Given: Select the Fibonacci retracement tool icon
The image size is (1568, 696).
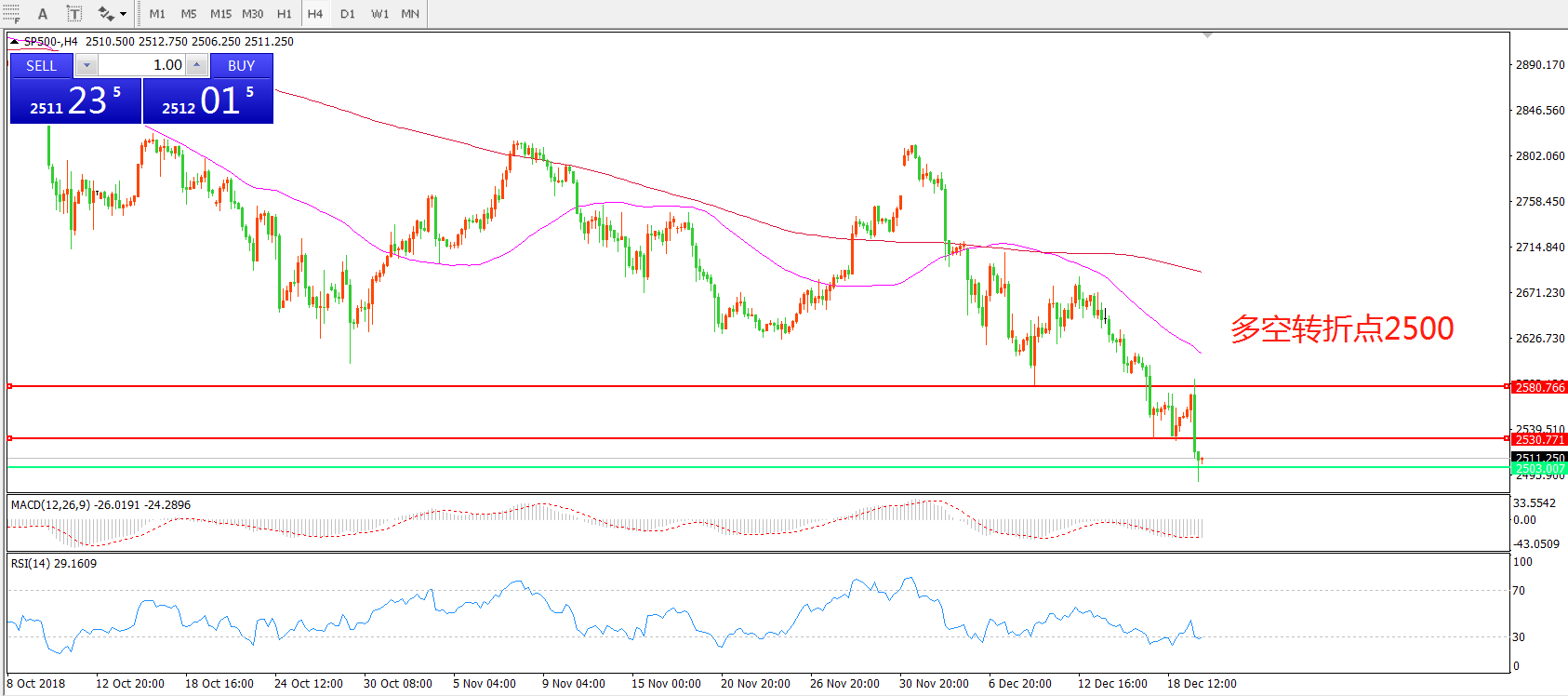Looking at the screenshot, I should (x=10, y=14).
